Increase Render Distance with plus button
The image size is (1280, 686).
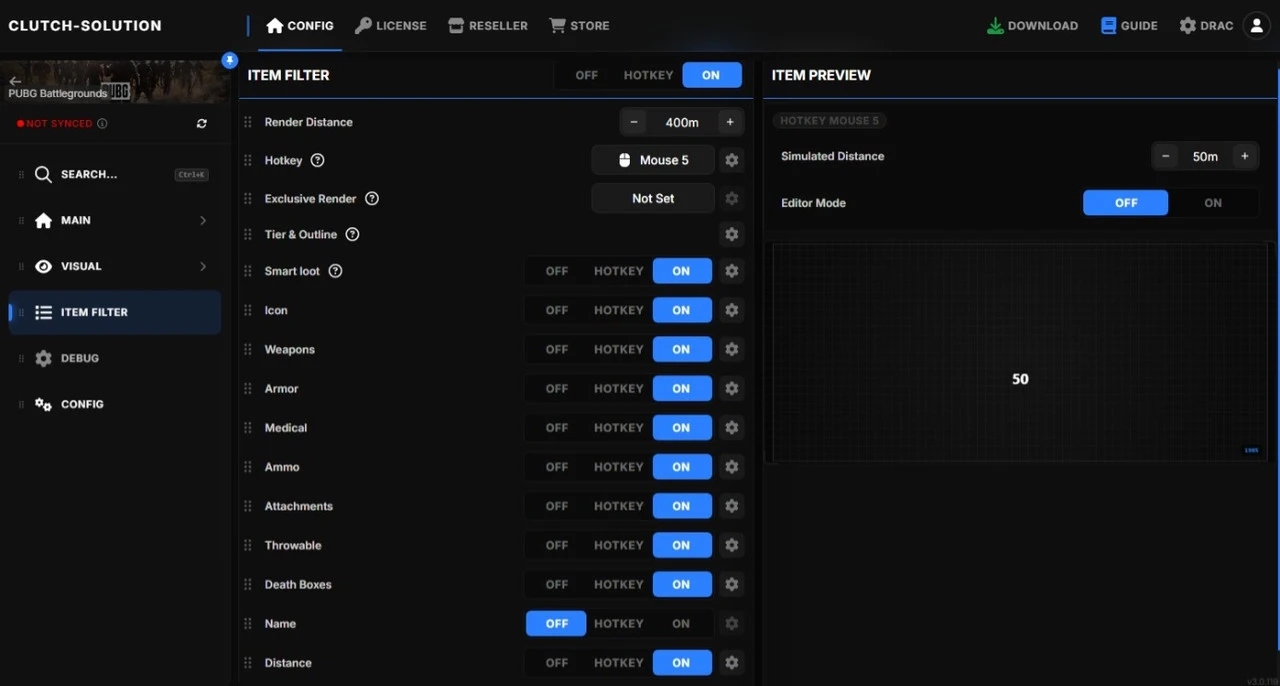(730, 122)
